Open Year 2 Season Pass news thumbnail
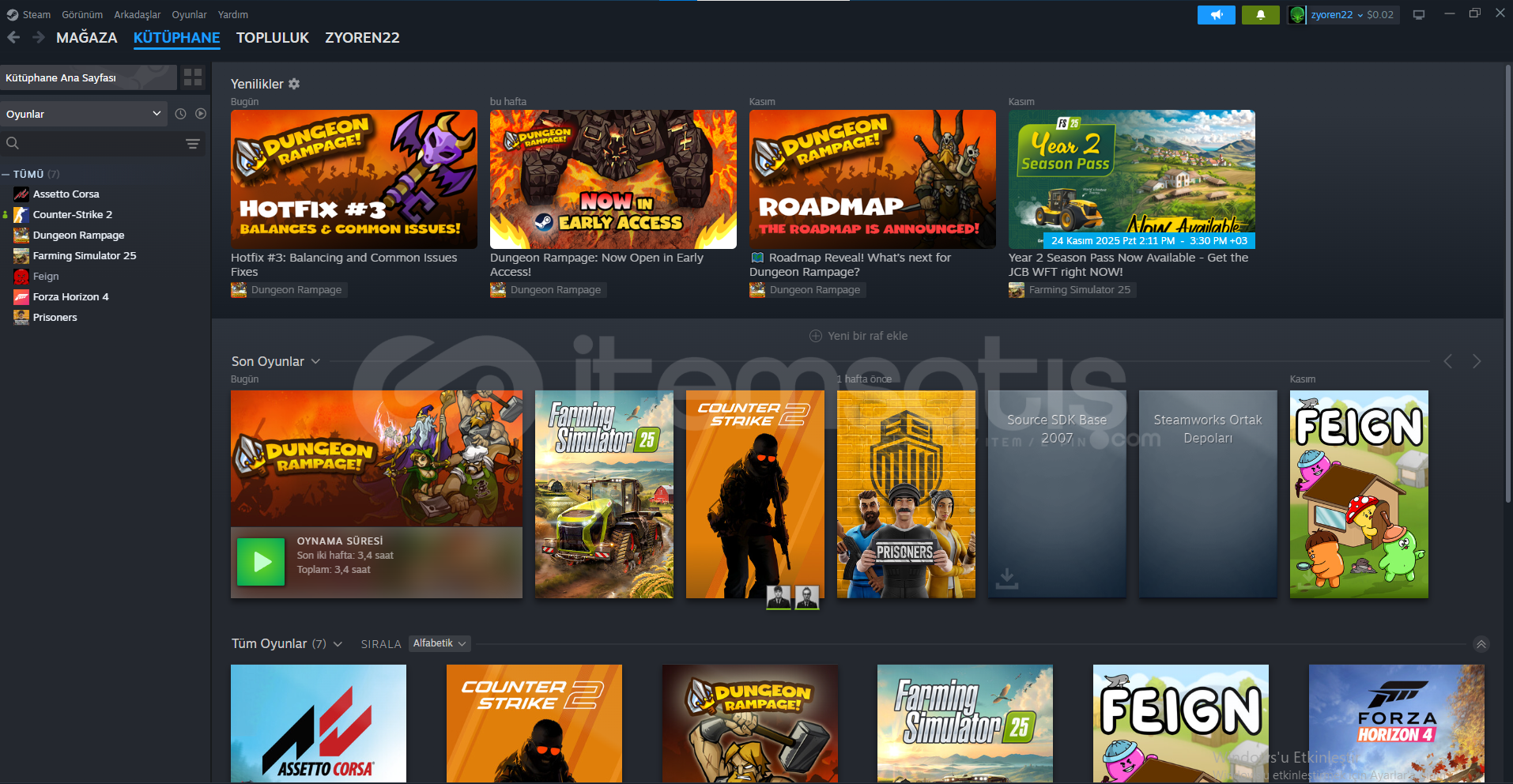The height and width of the screenshot is (784, 1513). click(x=1132, y=179)
